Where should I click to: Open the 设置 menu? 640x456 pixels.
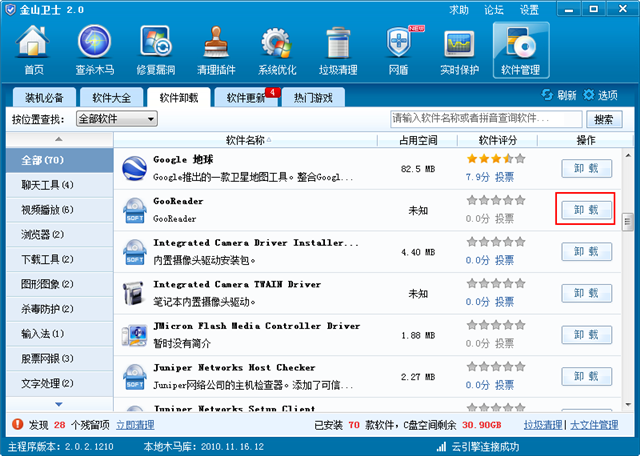click(x=529, y=10)
